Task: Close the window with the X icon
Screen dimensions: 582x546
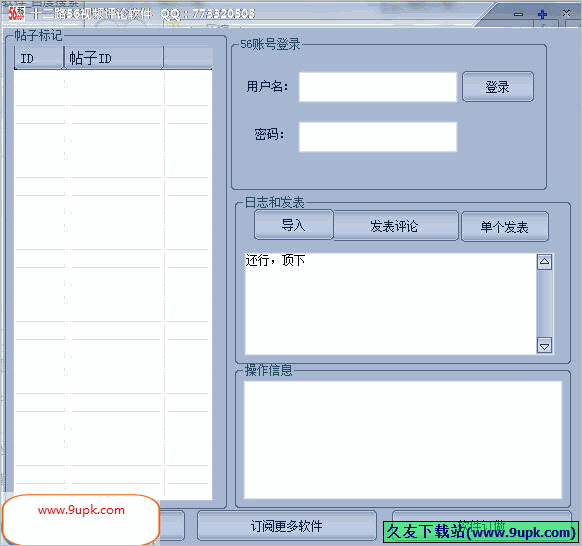Action: click(566, 13)
